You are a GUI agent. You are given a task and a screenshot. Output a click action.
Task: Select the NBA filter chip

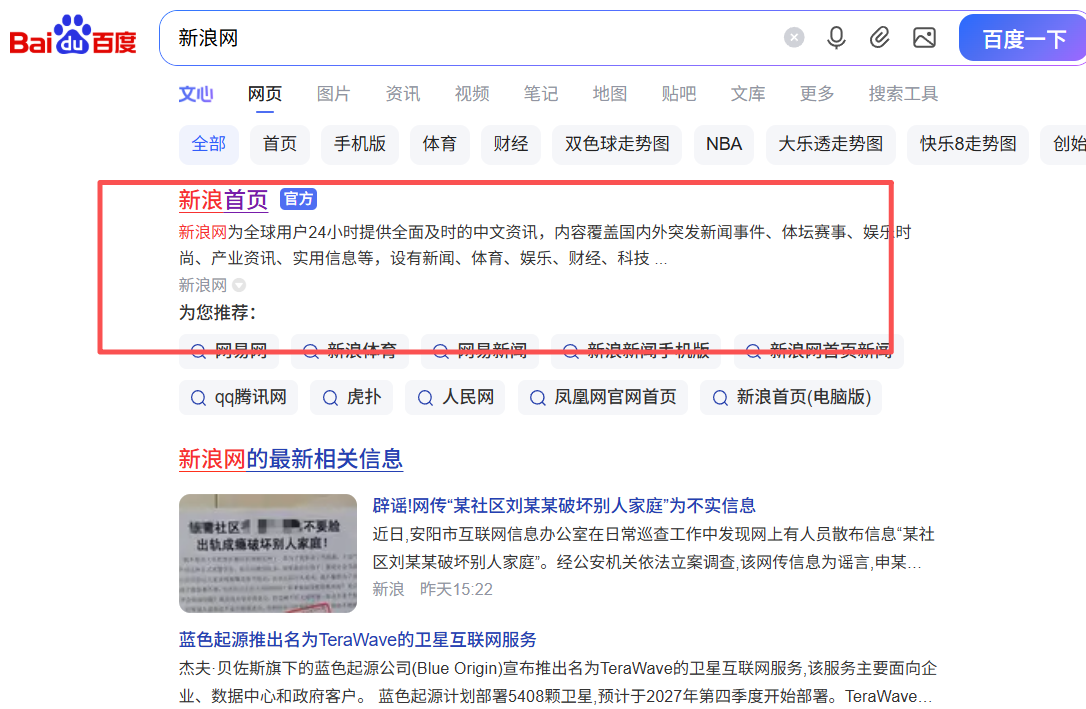point(724,144)
